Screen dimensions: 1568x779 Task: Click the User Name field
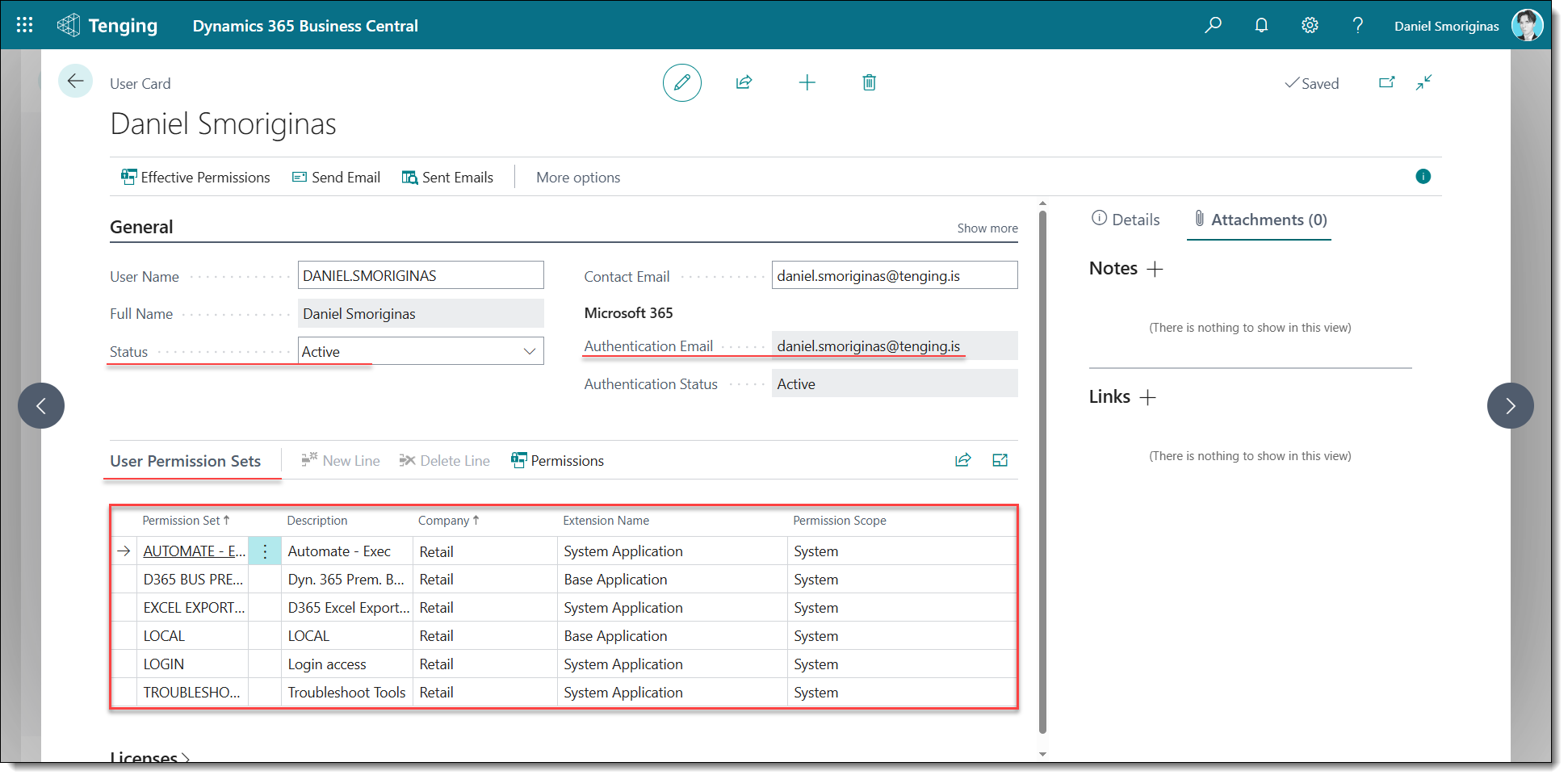pos(421,275)
